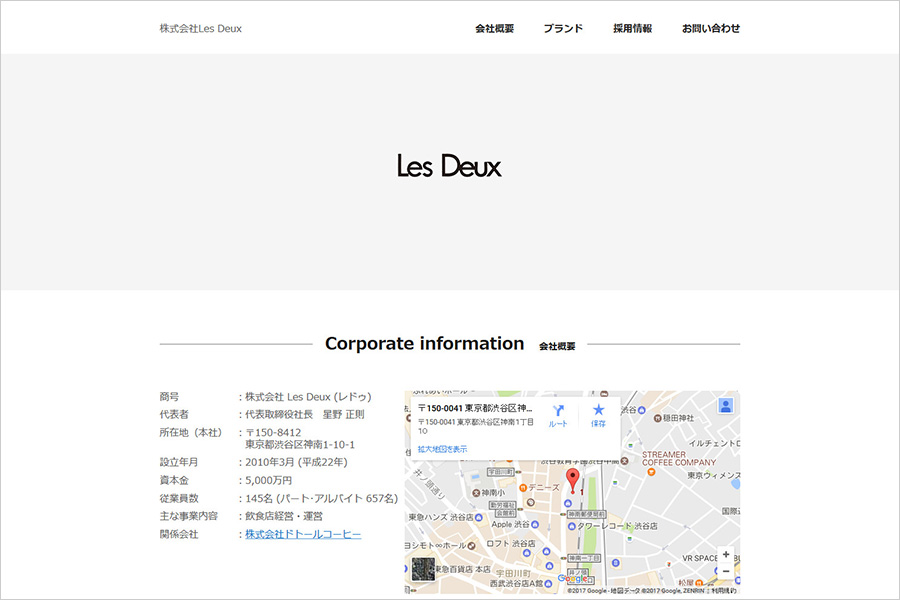Click the 2010年3月 (平成22年) text
The width and height of the screenshot is (900, 600).
click(296, 462)
